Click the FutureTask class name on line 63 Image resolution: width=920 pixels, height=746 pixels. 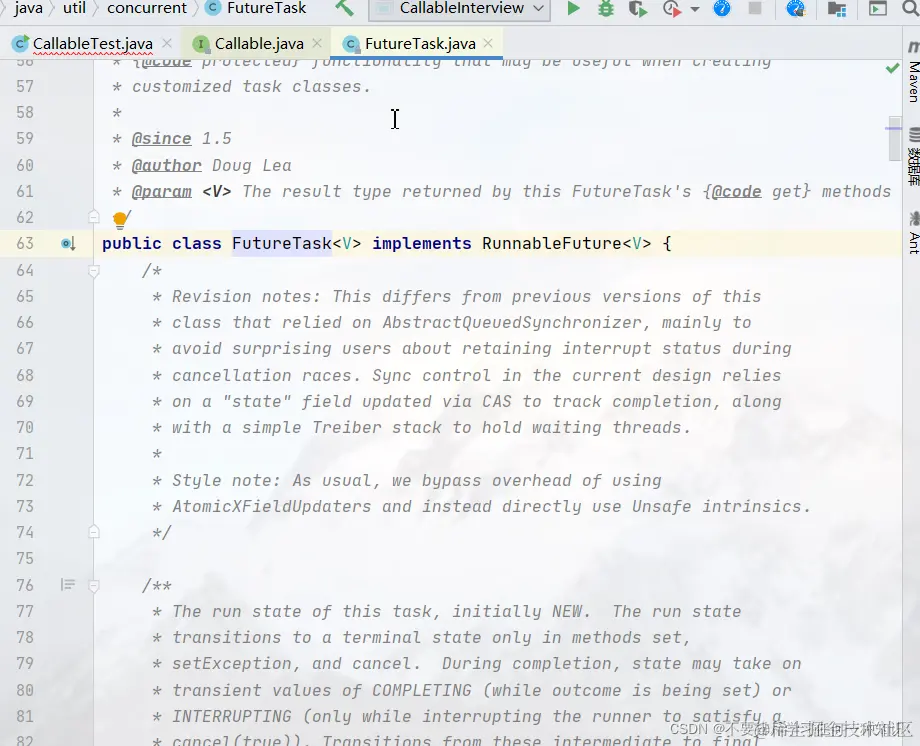click(x=282, y=244)
